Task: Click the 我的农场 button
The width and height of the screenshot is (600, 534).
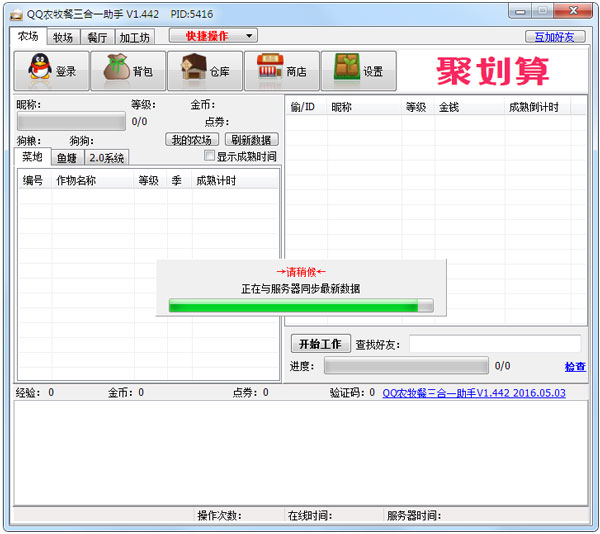Action: coord(192,140)
